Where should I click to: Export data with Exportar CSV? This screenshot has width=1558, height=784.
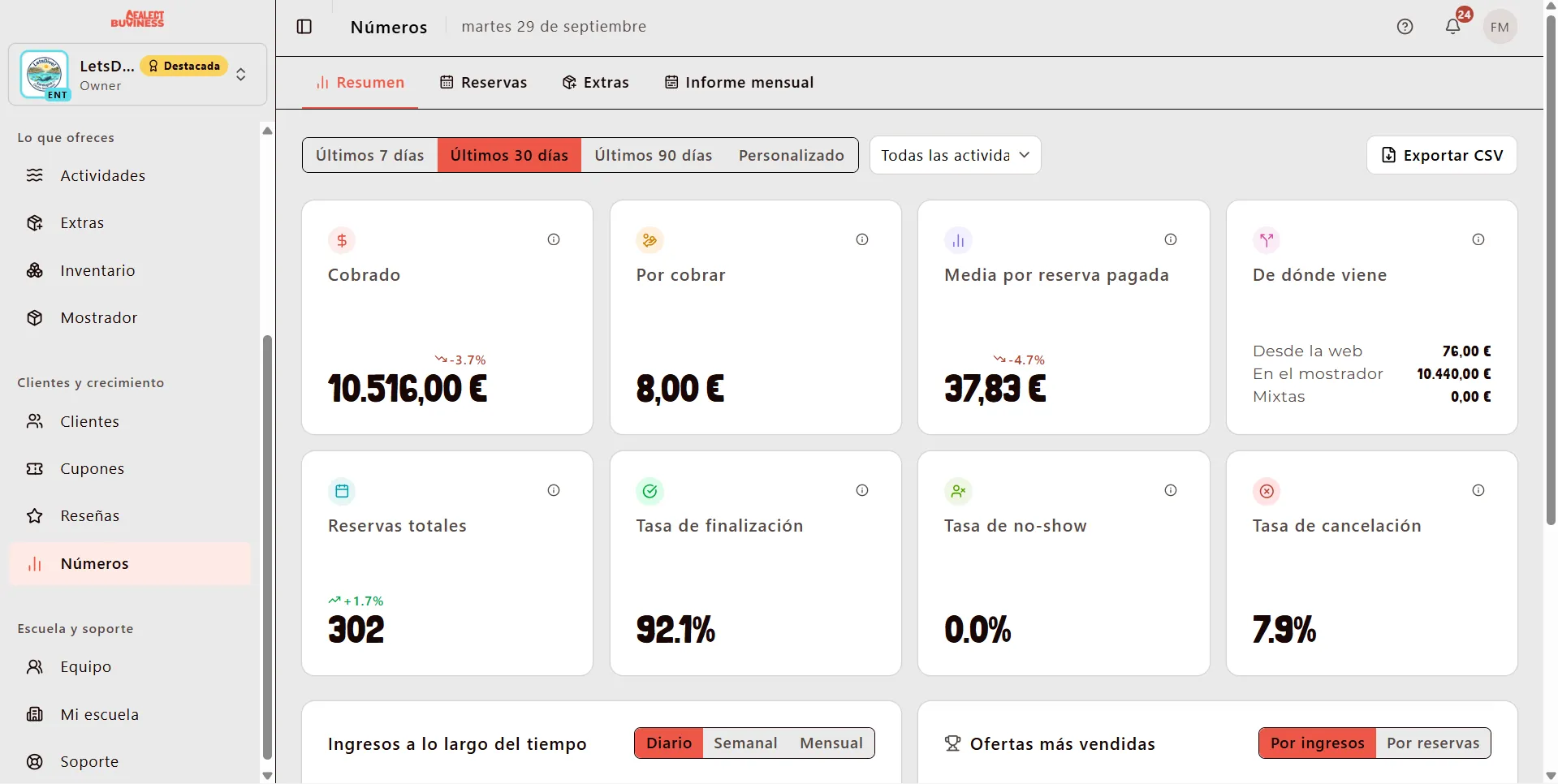(x=1442, y=155)
